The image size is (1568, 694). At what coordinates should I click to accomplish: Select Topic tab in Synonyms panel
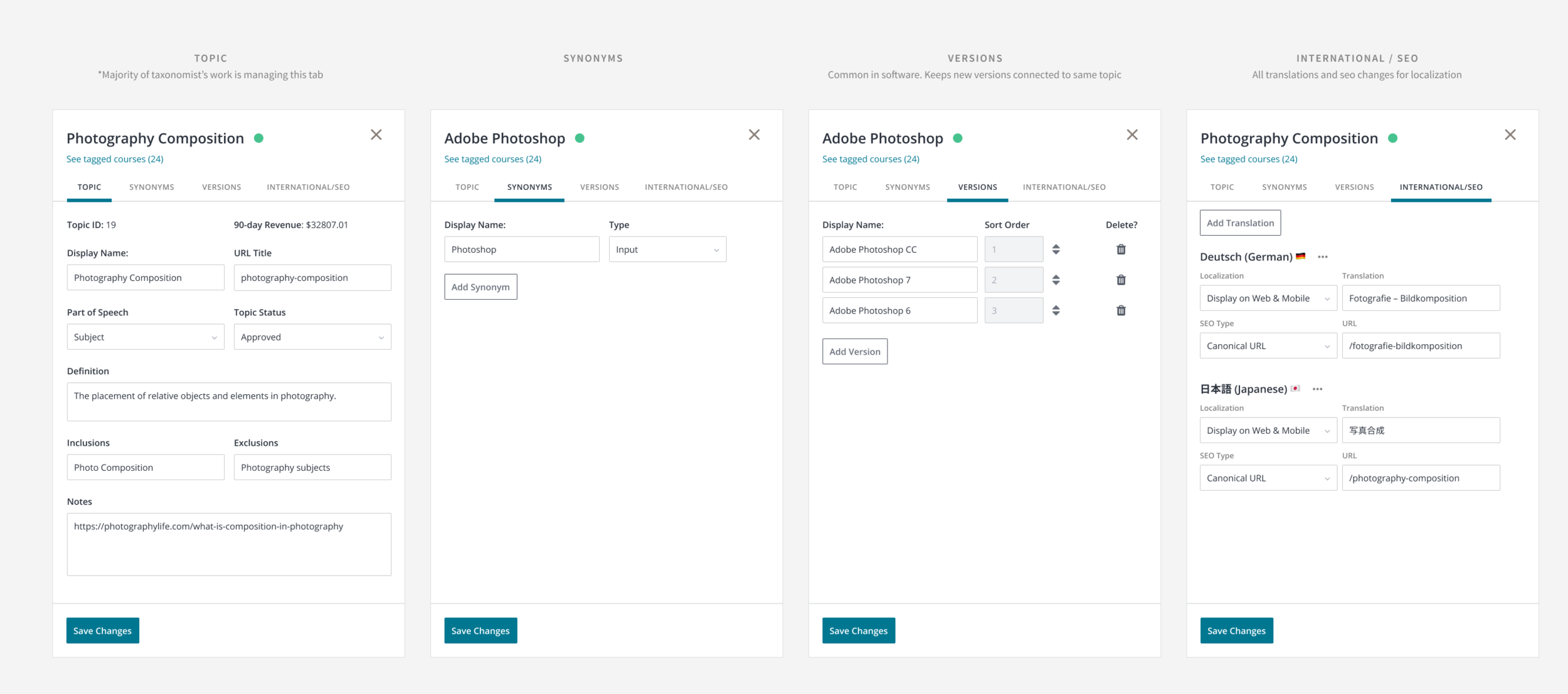point(467,187)
